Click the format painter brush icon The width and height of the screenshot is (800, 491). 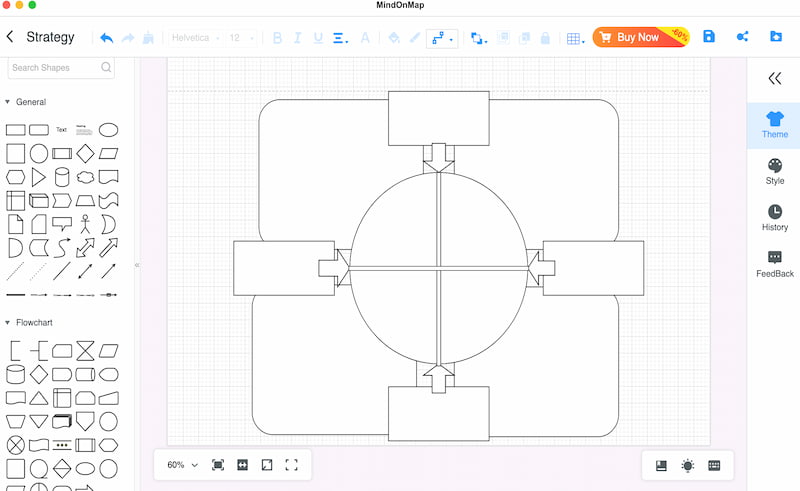pyautogui.click(x=148, y=38)
